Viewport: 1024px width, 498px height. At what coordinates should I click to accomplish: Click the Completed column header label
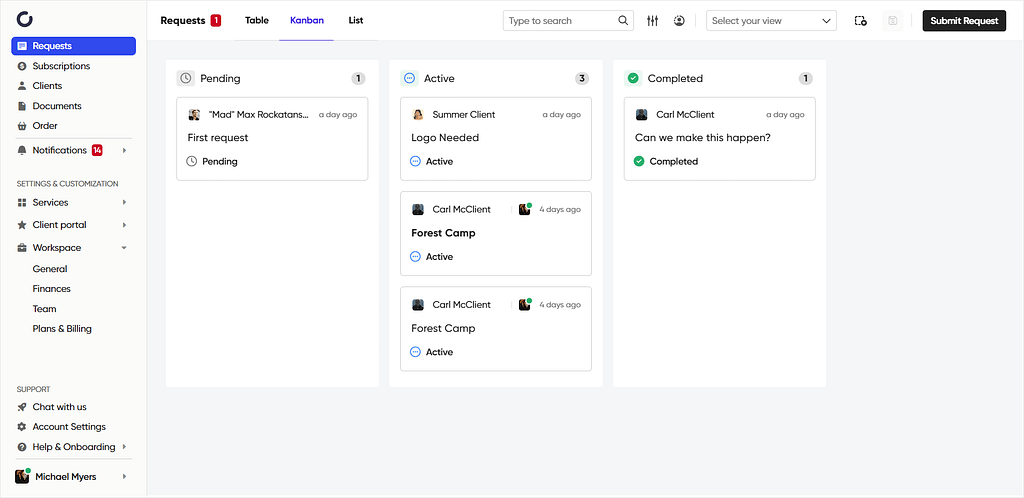[675, 78]
